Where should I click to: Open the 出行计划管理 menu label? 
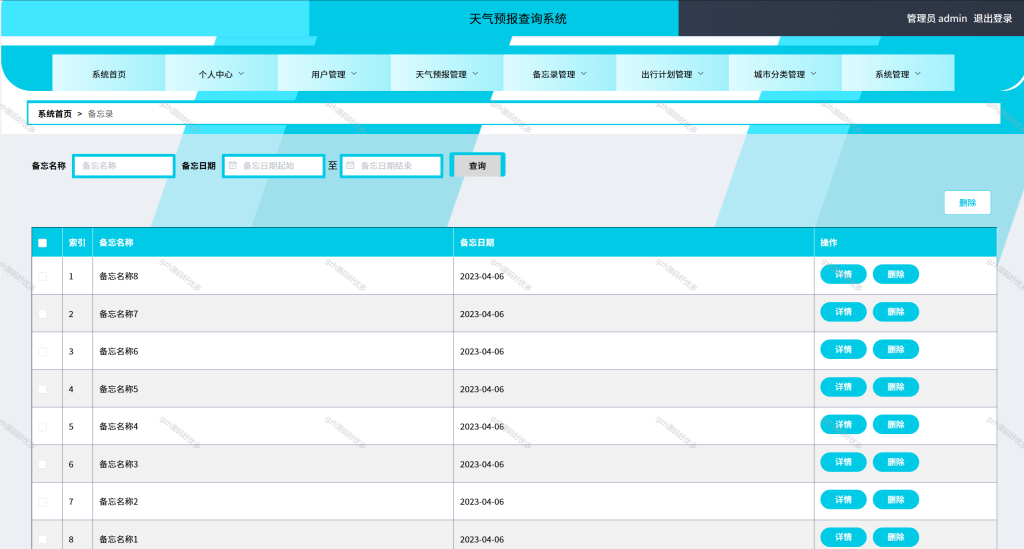(667, 74)
